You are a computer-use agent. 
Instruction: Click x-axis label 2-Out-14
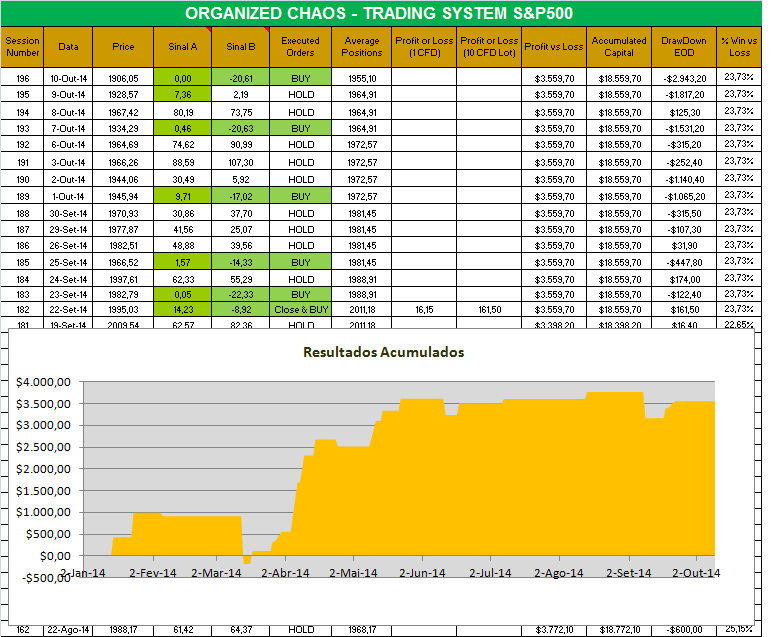click(696, 573)
